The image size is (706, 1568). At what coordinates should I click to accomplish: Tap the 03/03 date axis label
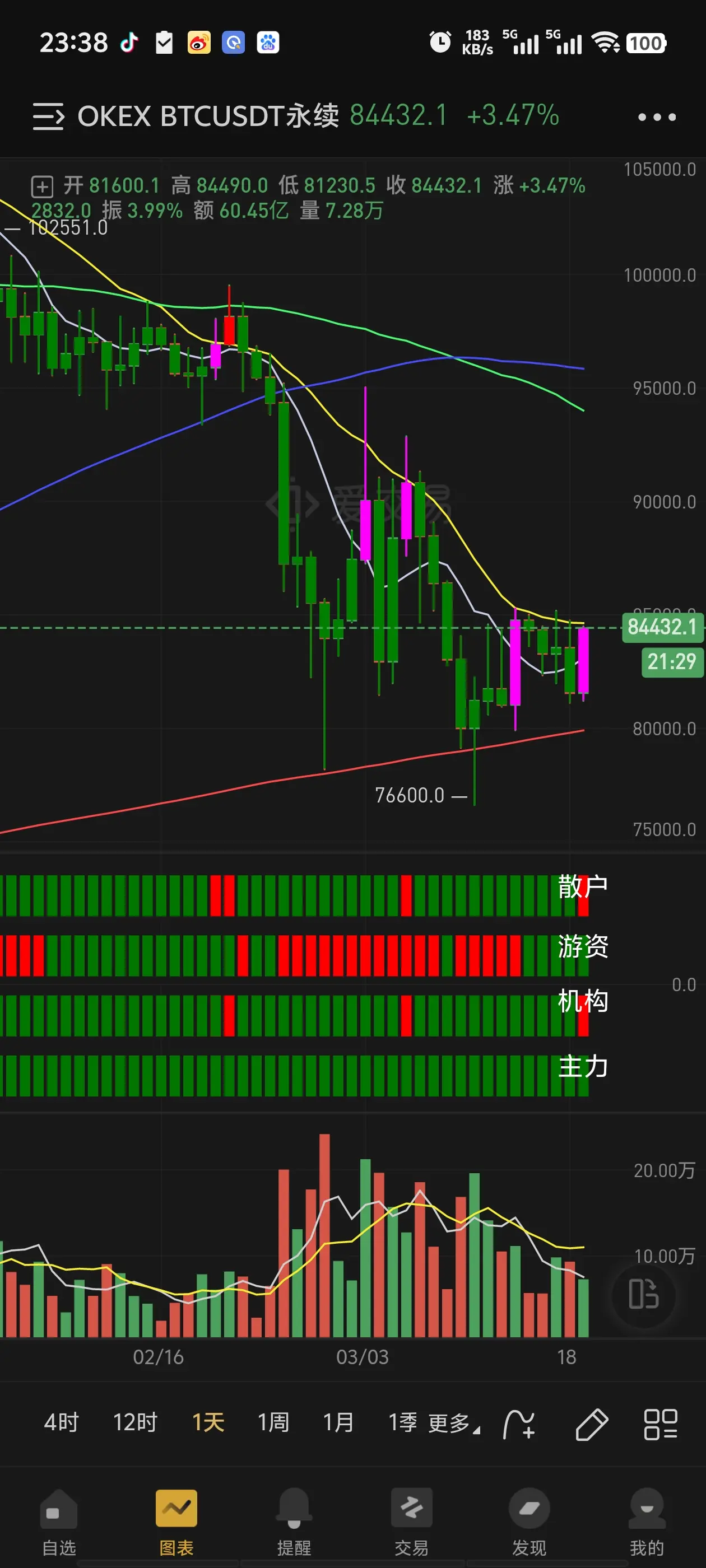click(x=363, y=1357)
